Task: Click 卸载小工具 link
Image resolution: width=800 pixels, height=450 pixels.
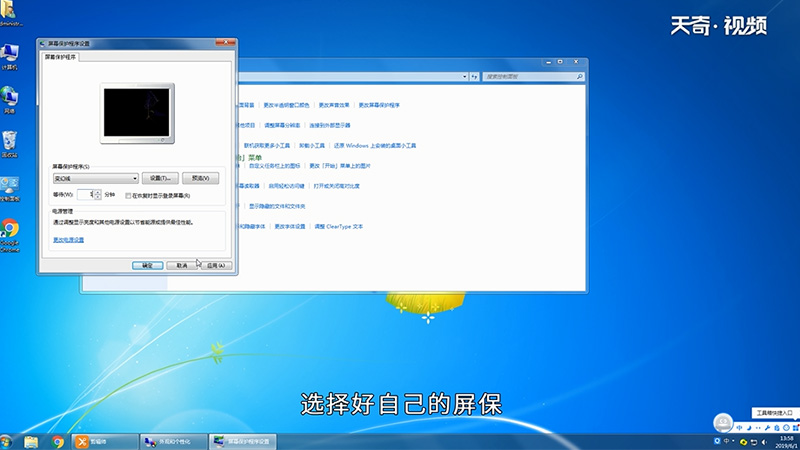Action: [x=312, y=145]
